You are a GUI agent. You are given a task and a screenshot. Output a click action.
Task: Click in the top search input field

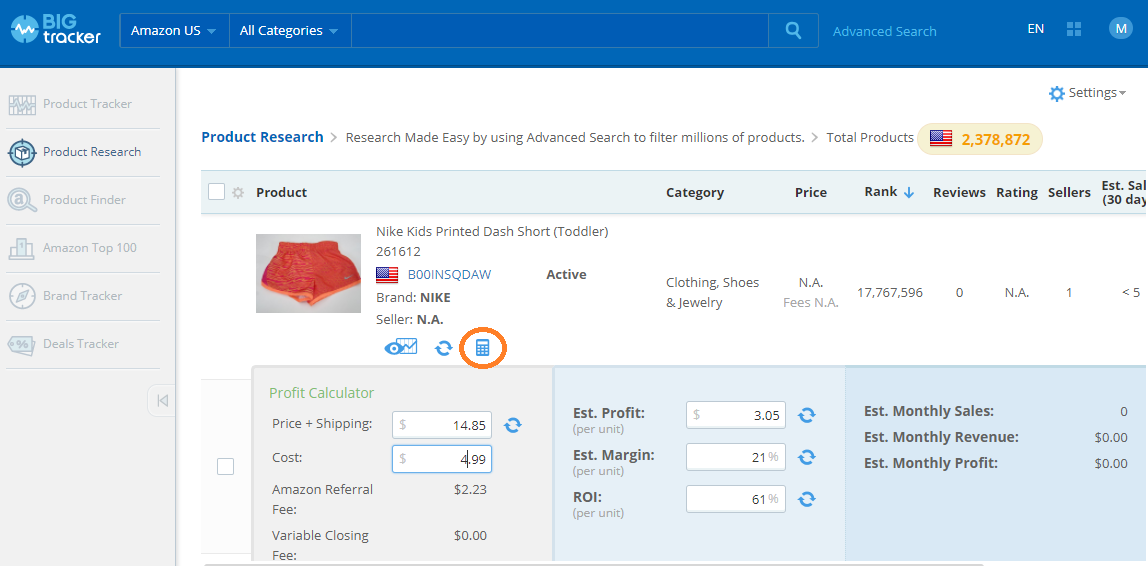(x=559, y=31)
